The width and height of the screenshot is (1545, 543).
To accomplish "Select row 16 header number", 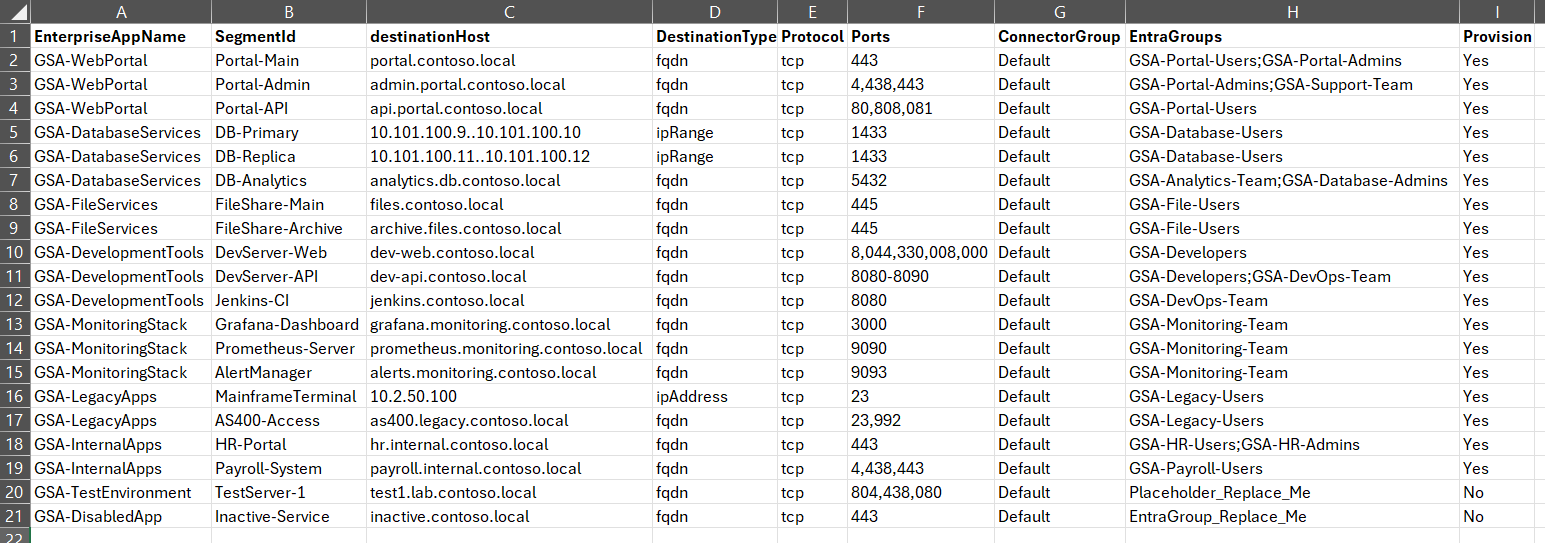I will [15, 396].
